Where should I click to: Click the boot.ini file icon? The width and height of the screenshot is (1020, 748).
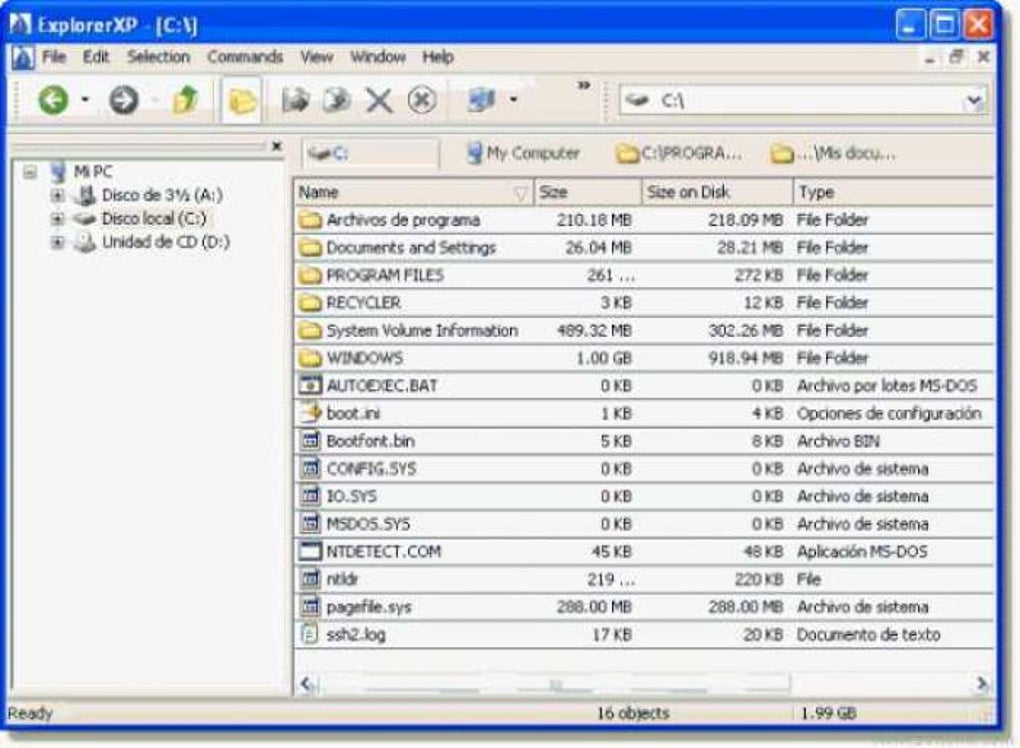pyautogui.click(x=310, y=413)
